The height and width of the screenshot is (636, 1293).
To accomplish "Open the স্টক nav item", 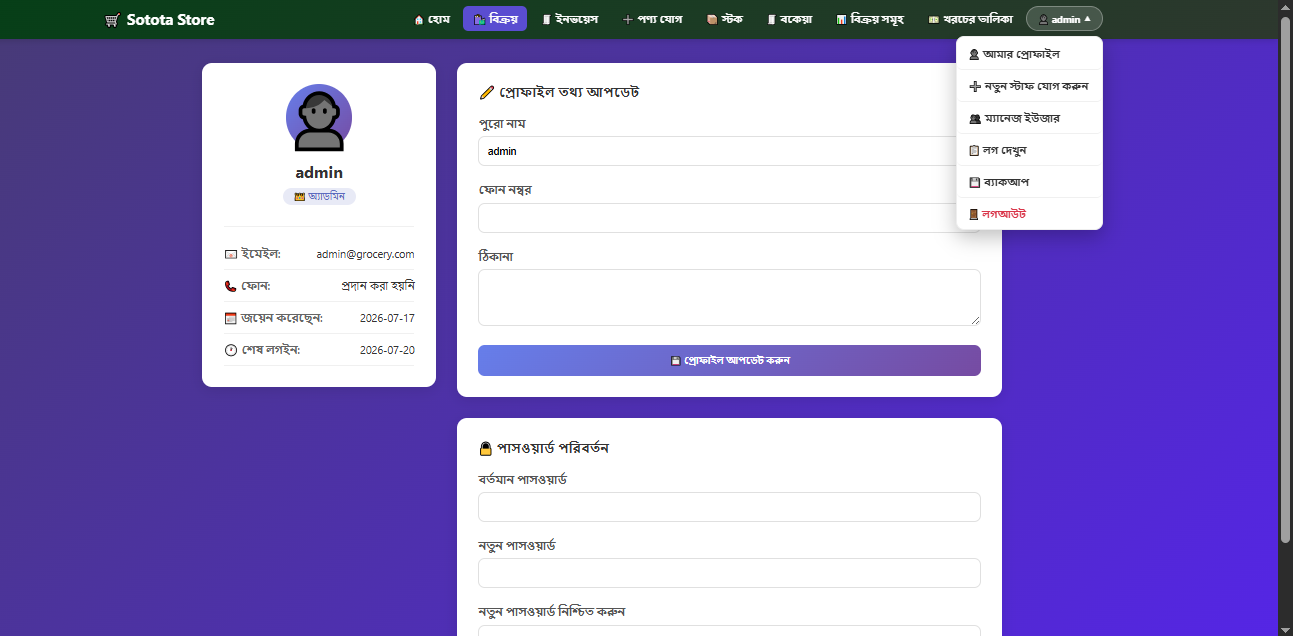I will pos(725,19).
